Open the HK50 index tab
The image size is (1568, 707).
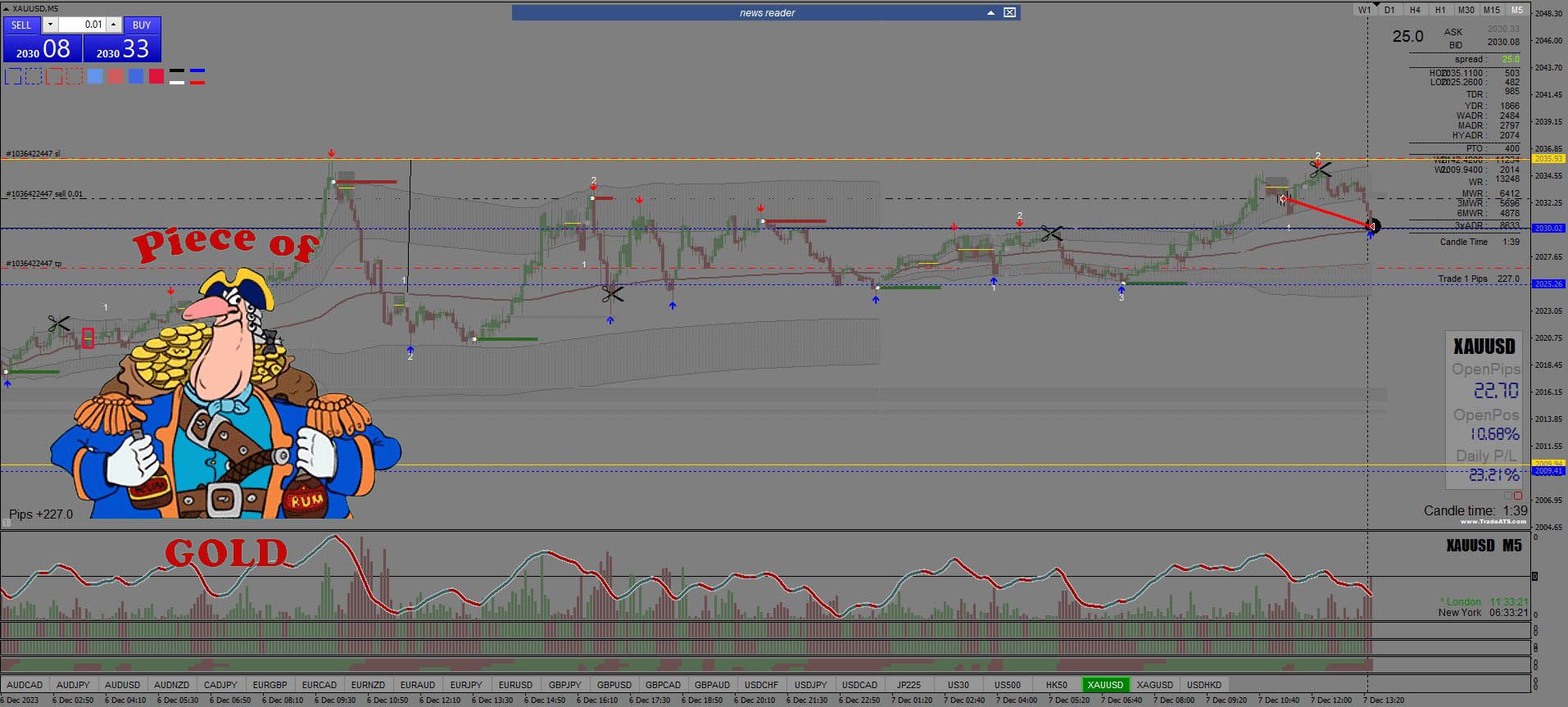[1057, 685]
